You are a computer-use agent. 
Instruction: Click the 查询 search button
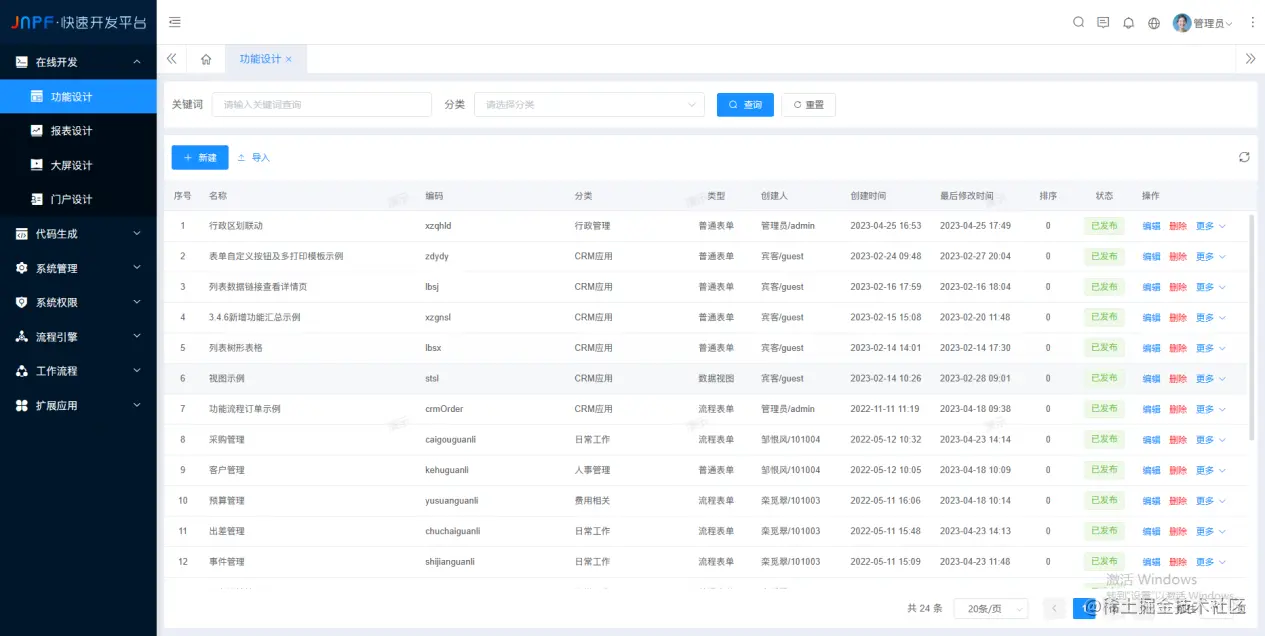point(745,104)
